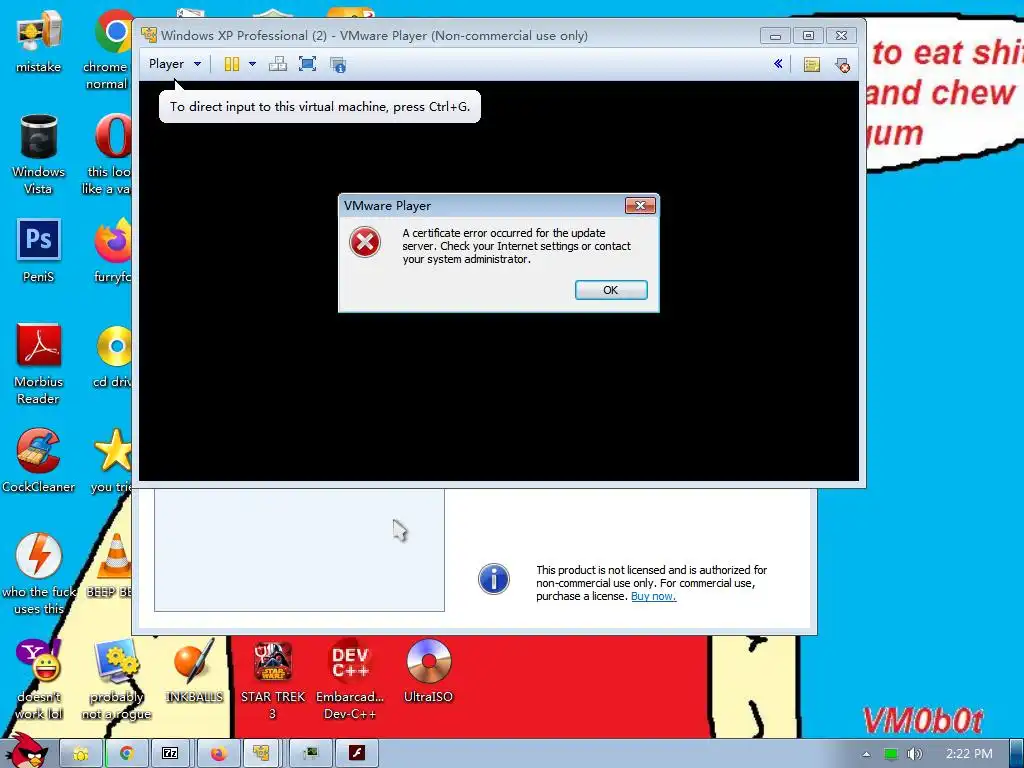Open the Yahoo 'doesn't work lol' icon
Screen dimensions: 1024x768
pos(39,680)
